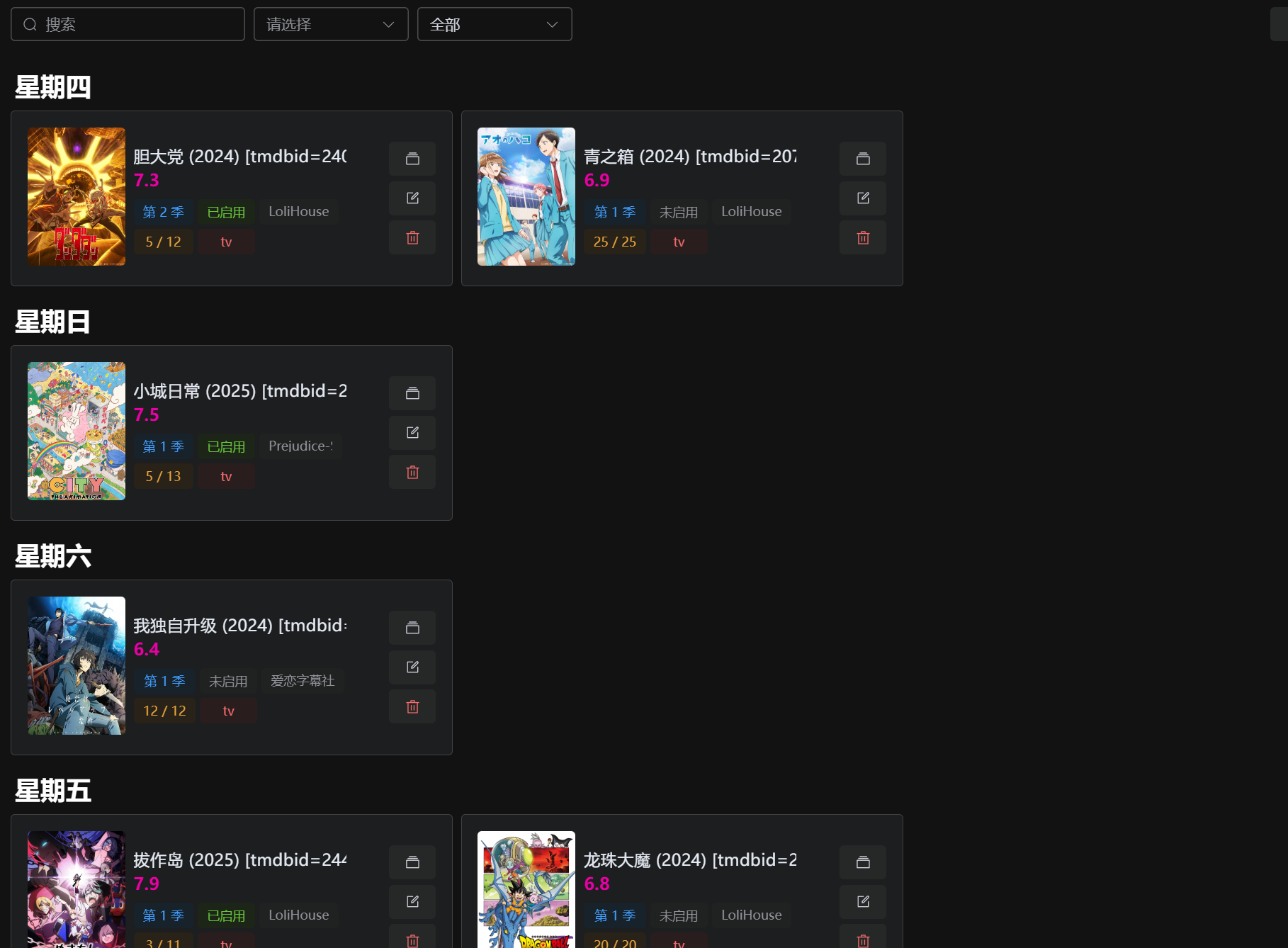
Task: Toggle the 未启用 tag on 我独自升级
Action: pyautogui.click(x=227, y=681)
